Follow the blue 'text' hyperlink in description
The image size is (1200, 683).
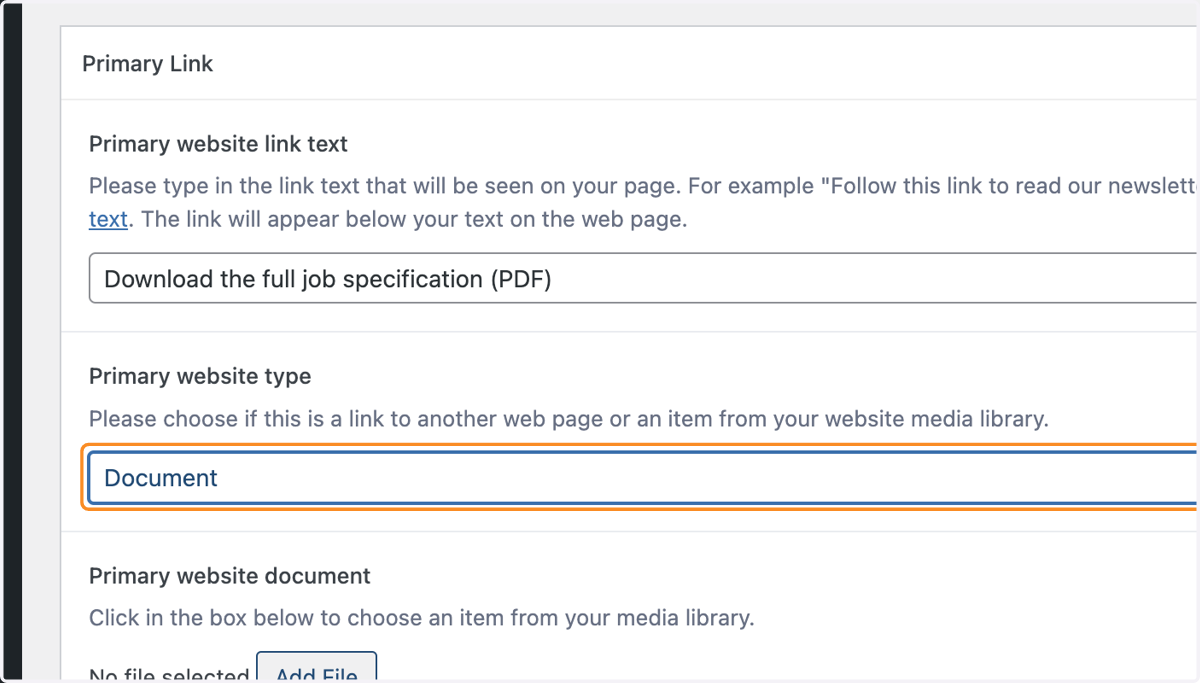pos(108,219)
